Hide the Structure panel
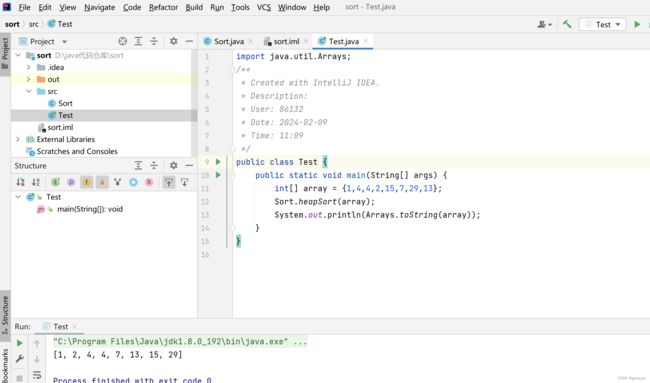This screenshot has height=383, width=650. (189, 165)
